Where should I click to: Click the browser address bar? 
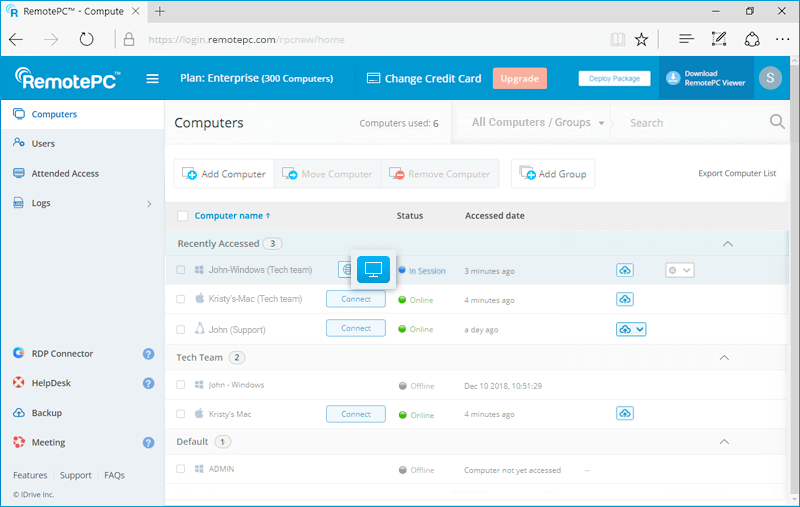point(357,39)
